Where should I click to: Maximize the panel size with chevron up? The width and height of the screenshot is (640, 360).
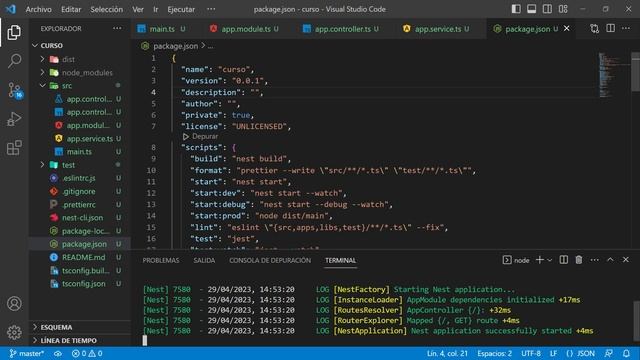click(610, 260)
